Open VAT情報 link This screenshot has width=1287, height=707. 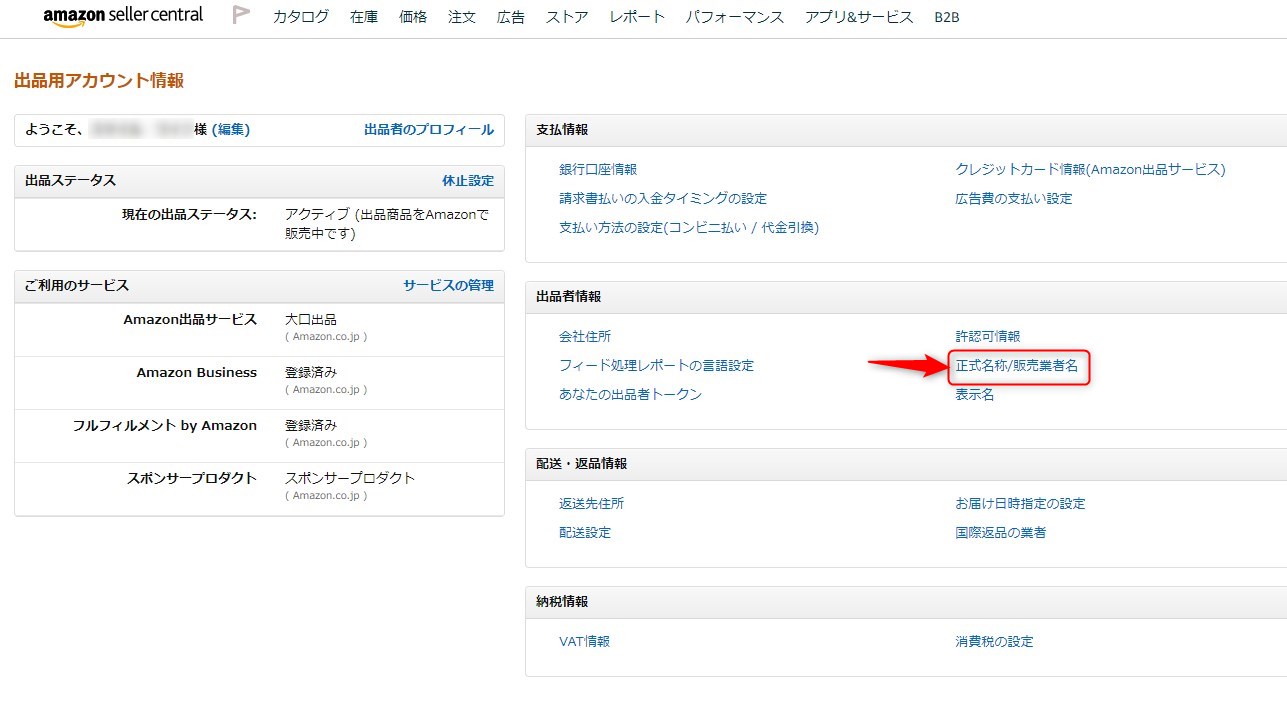coord(584,641)
